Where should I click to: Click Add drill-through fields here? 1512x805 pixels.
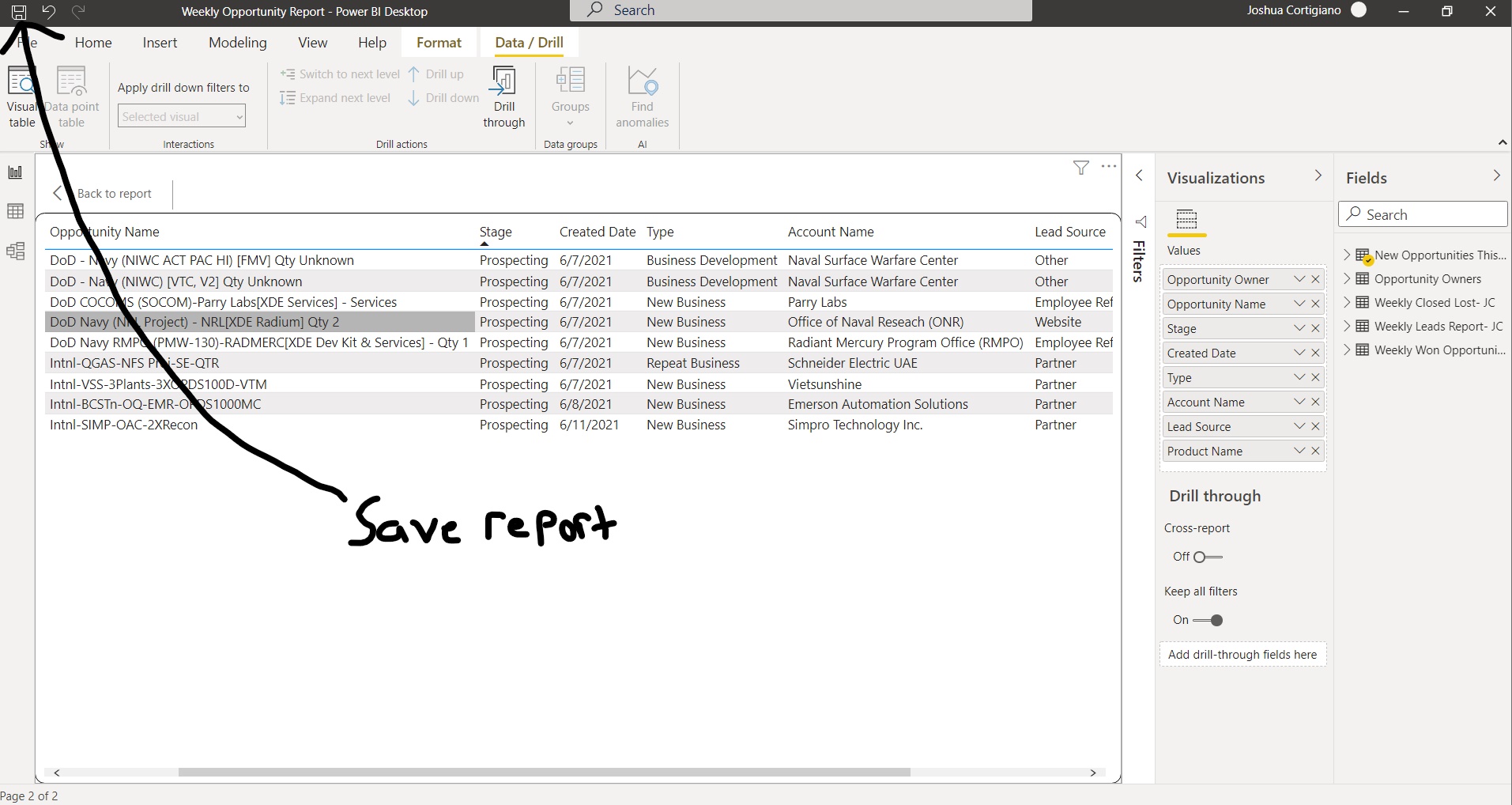(x=1242, y=655)
